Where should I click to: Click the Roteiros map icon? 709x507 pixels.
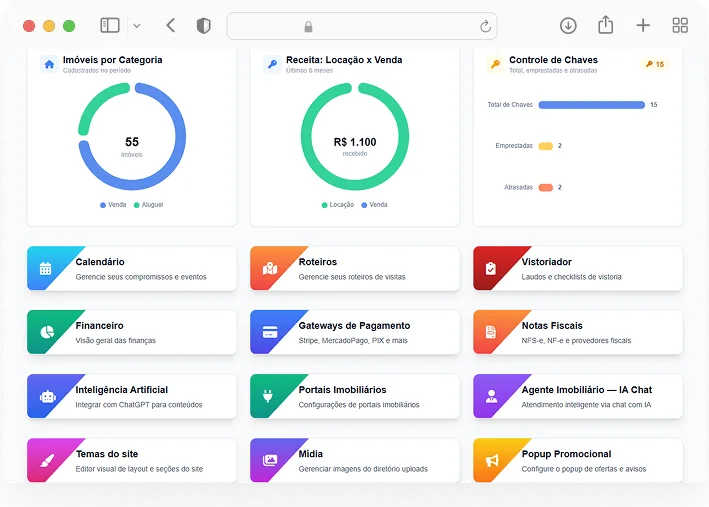click(x=270, y=269)
